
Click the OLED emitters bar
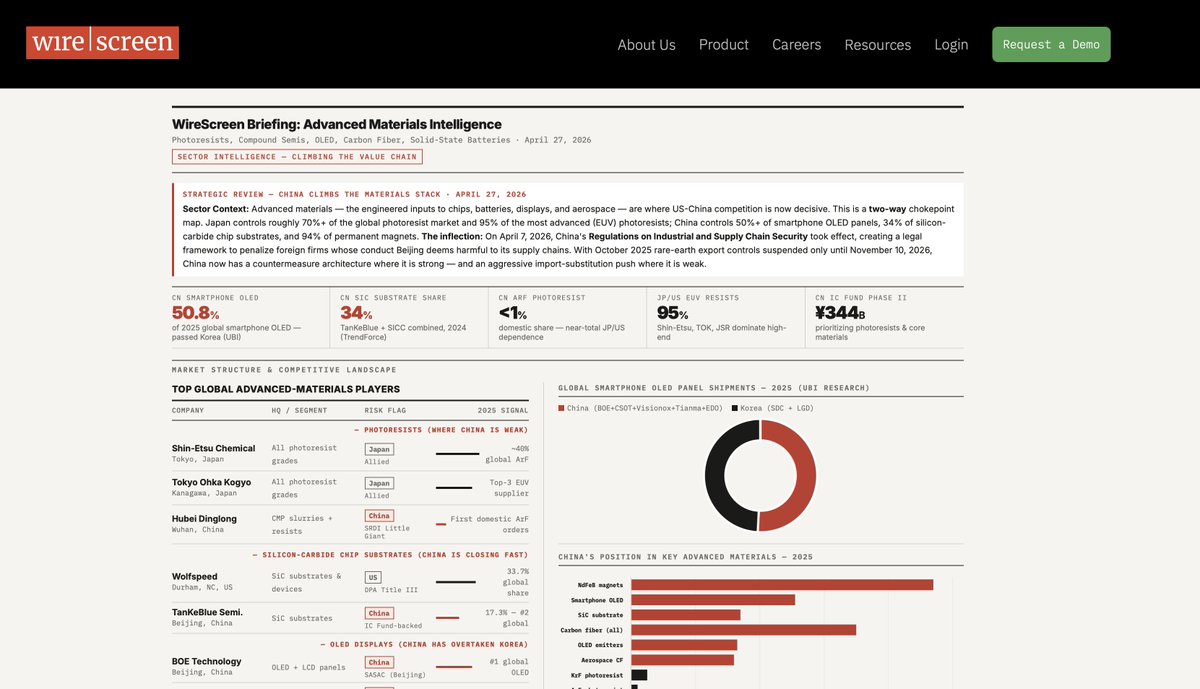(x=684, y=645)
